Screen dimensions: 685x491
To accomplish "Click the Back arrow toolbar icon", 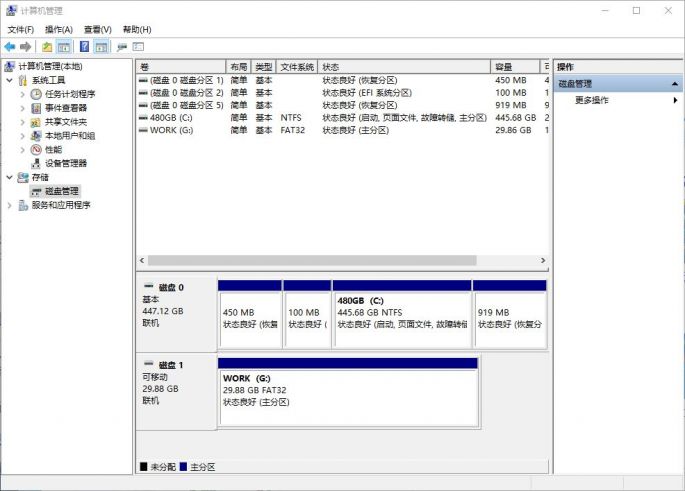I will 9,47.
